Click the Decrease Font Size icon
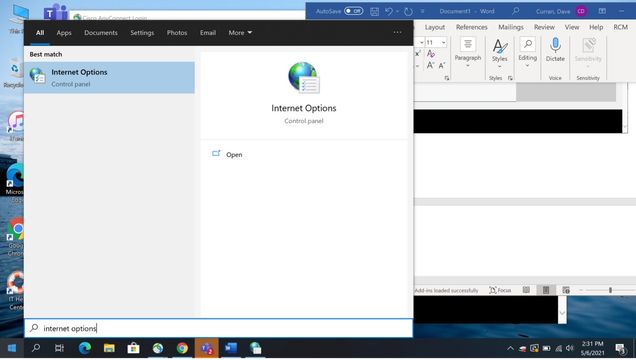 tap(442, 65)
